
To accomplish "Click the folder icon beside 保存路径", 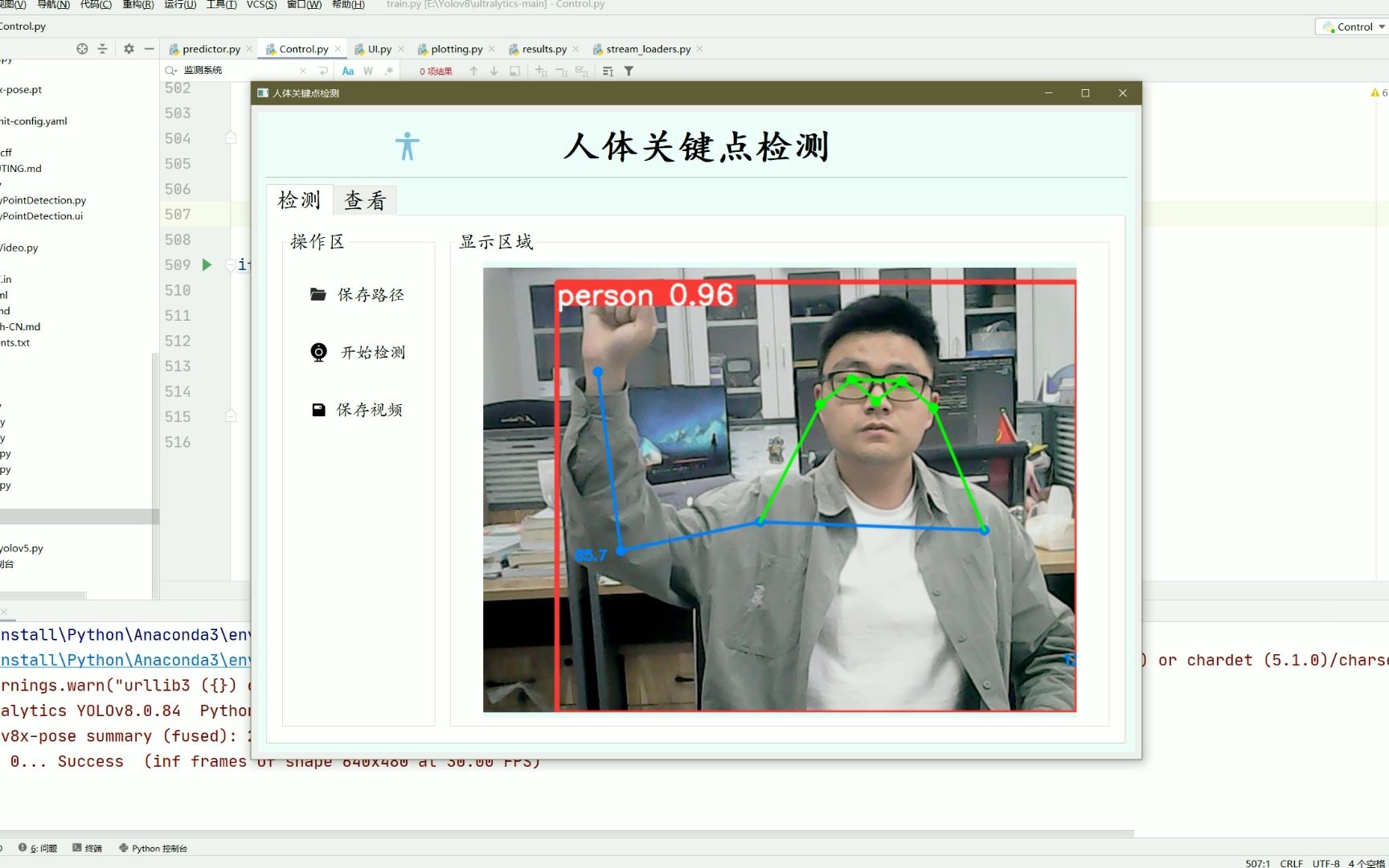I will point(317,294).
